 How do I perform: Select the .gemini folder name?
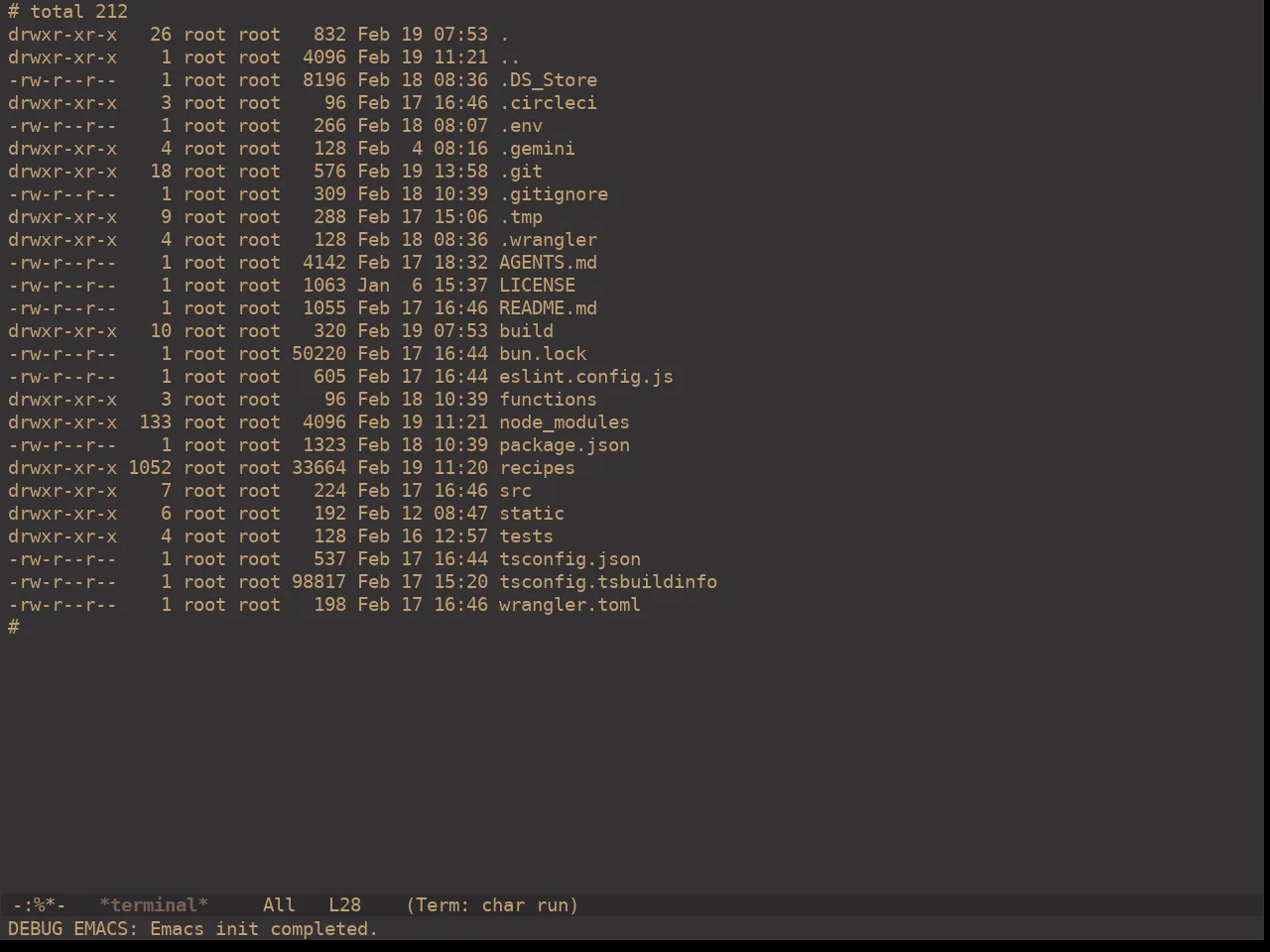coord(537,149)
